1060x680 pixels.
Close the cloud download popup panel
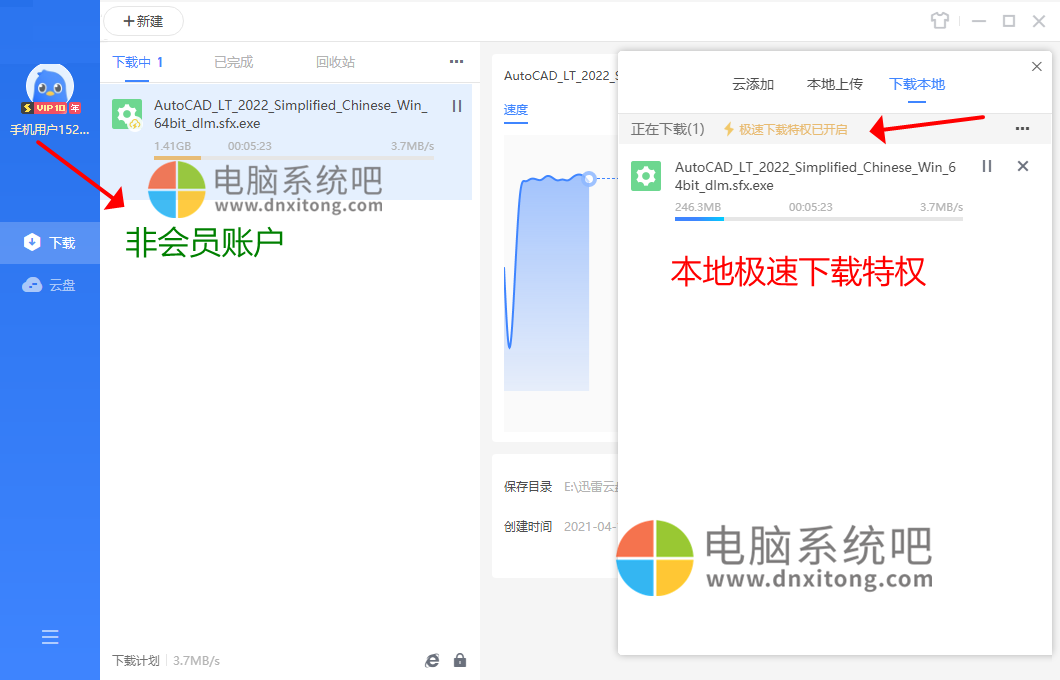1036,66
